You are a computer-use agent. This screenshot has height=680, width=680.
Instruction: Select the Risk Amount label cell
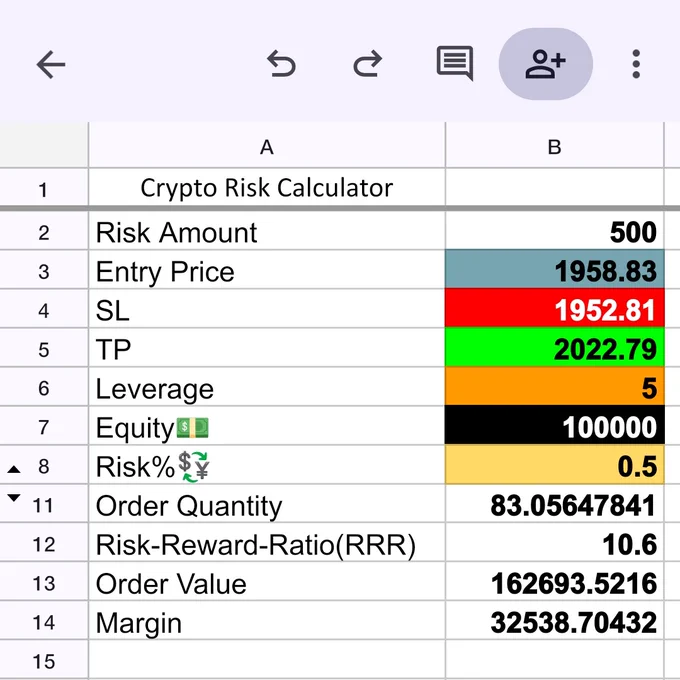[267, 231]
